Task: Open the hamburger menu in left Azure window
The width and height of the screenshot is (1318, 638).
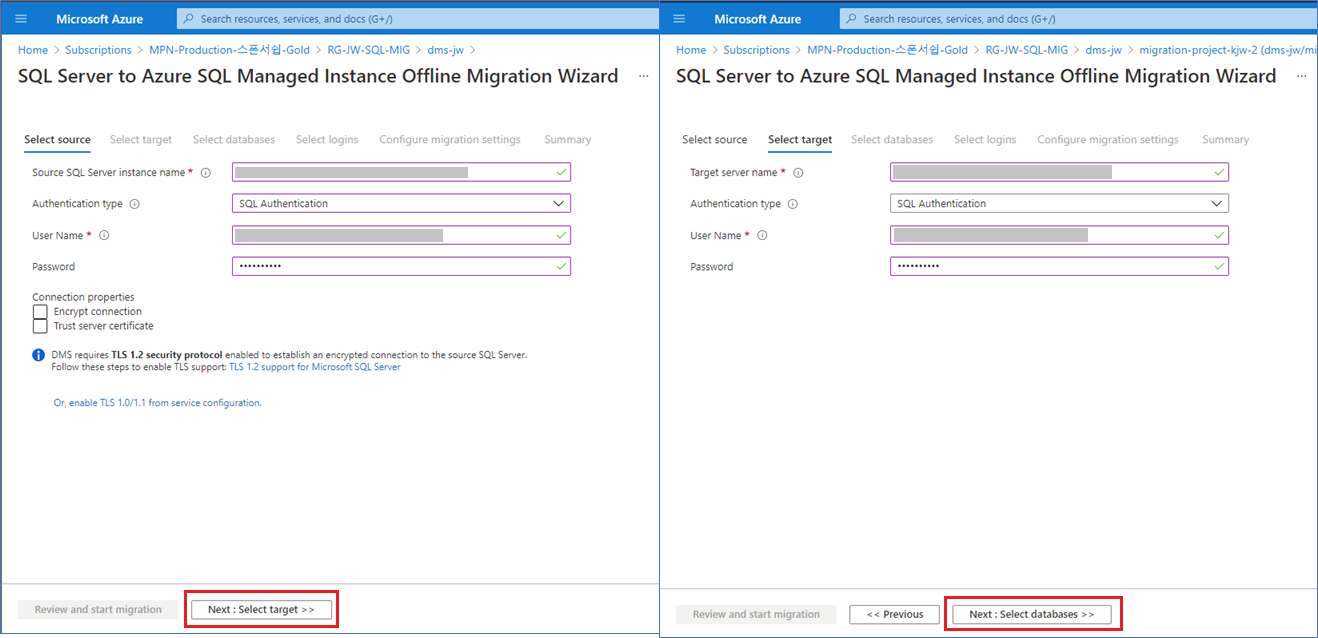Action: [x=21, y=19]
